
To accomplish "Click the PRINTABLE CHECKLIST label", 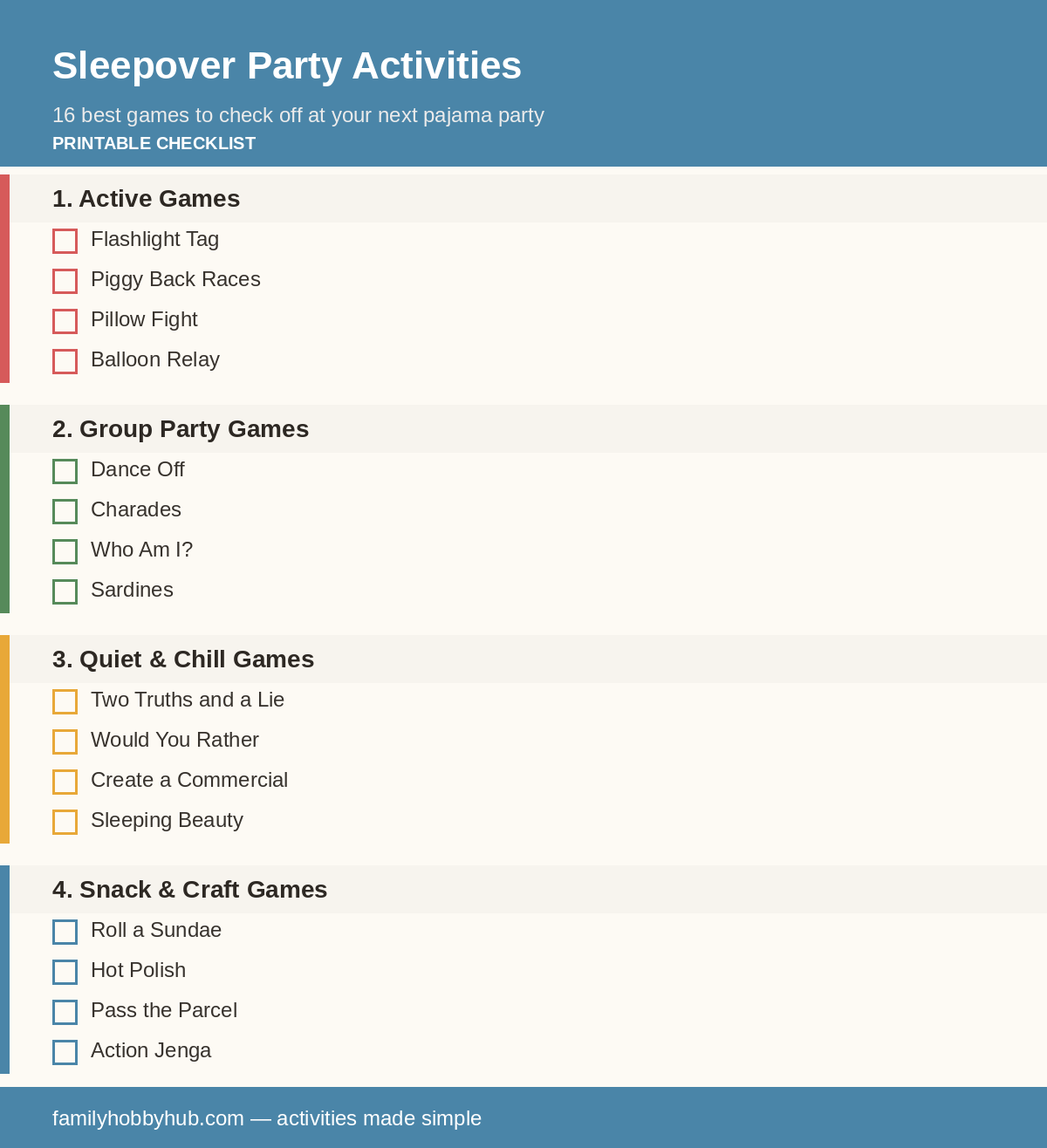I will [x=154, y=143].
